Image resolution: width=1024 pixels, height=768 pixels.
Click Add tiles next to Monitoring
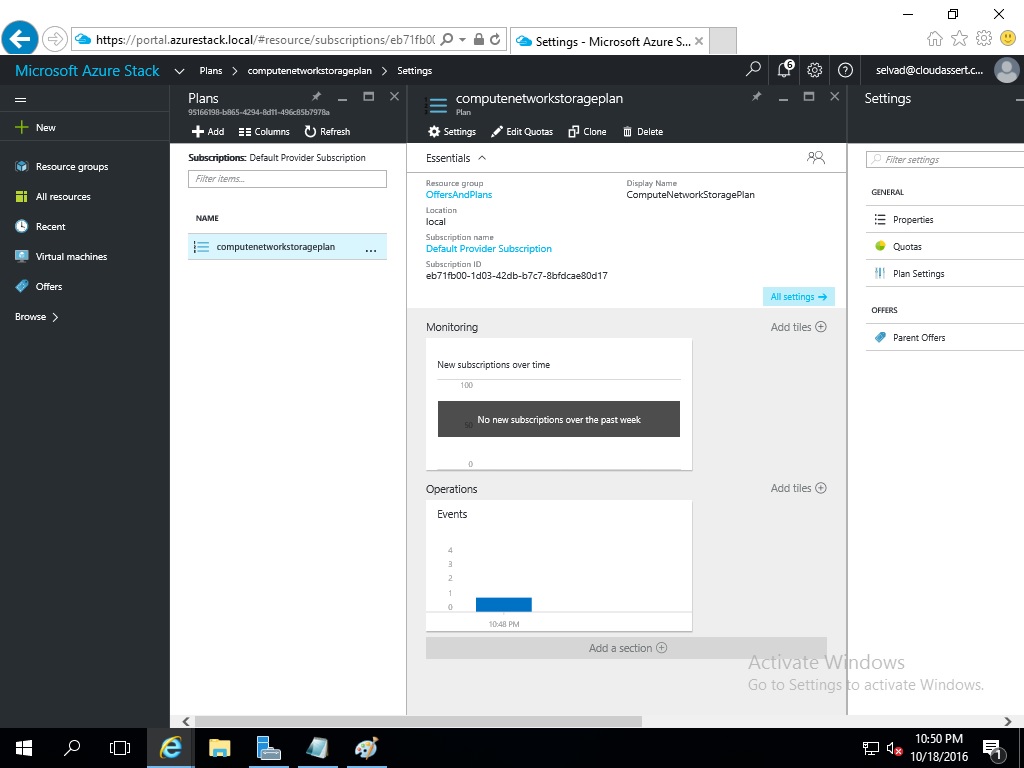tap(798, 327)
